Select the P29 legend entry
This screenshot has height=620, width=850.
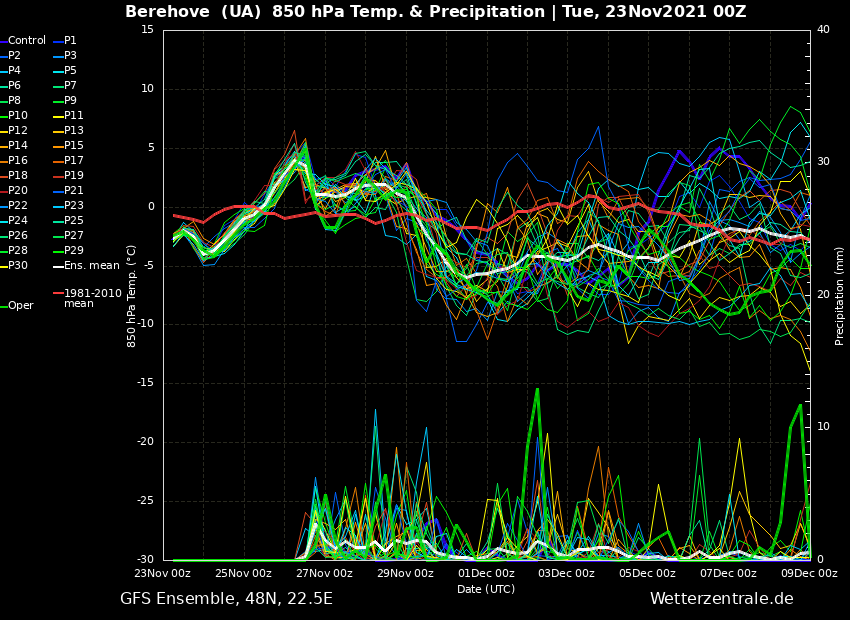click(x=74, y=251)
